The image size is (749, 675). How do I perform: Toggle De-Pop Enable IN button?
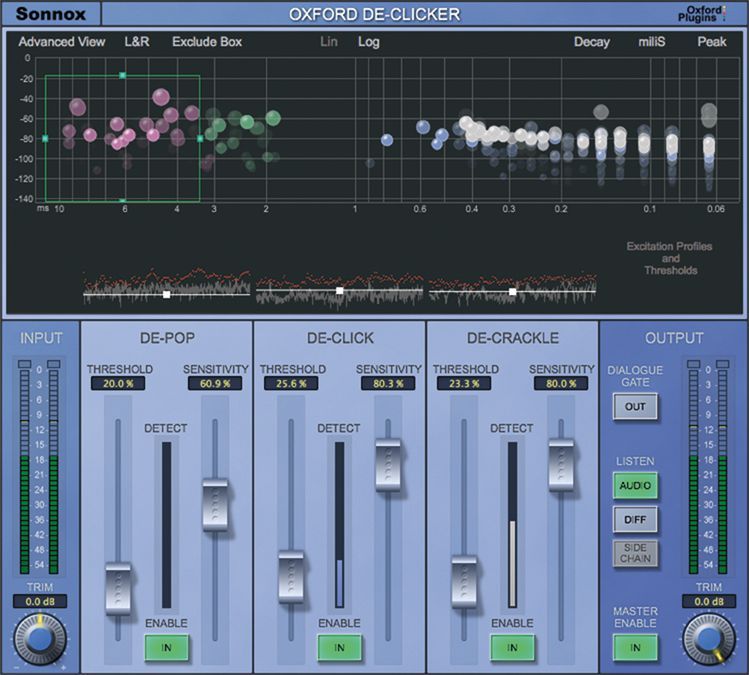166,648
